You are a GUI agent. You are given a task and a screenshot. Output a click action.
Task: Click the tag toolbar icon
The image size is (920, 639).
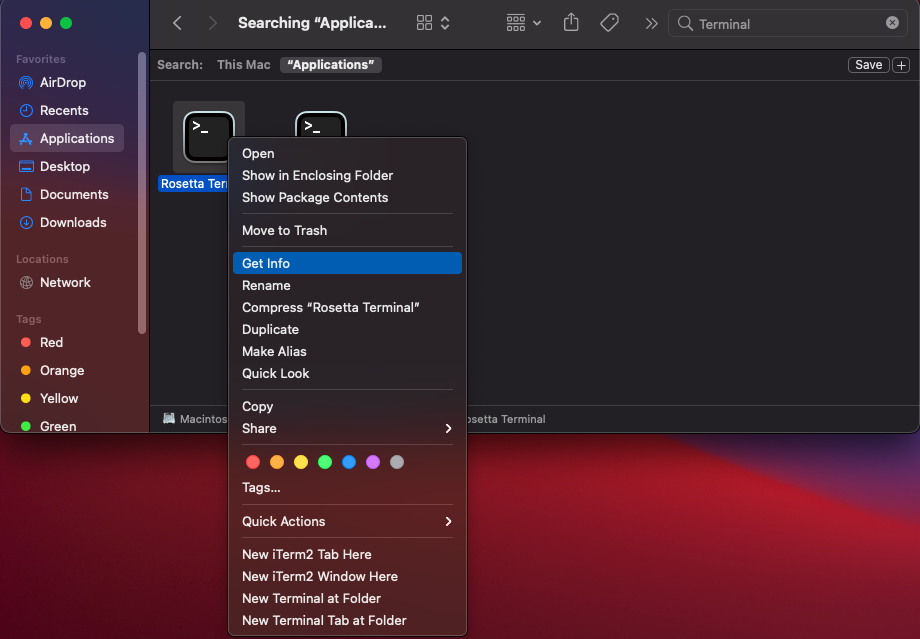[x=610, y=23]
